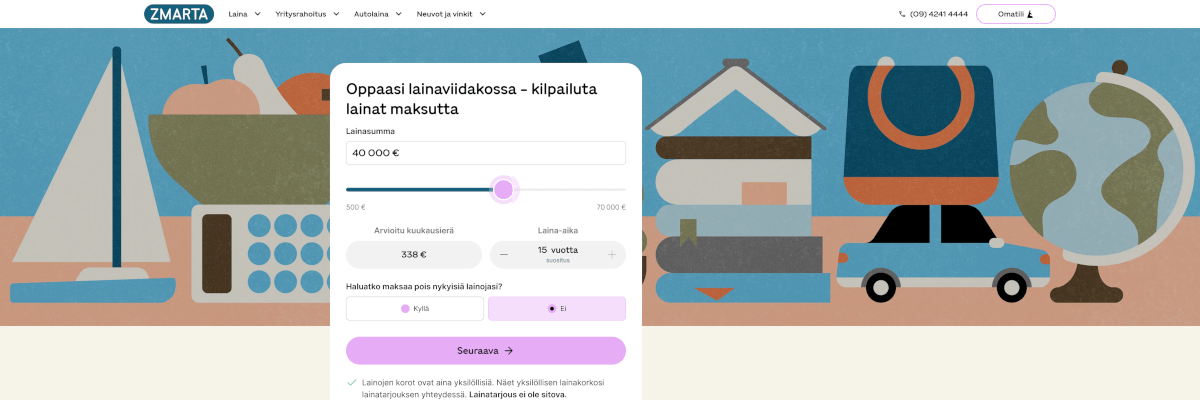
Task: Click the loan amount slider handle
Action: coord(504,189)
